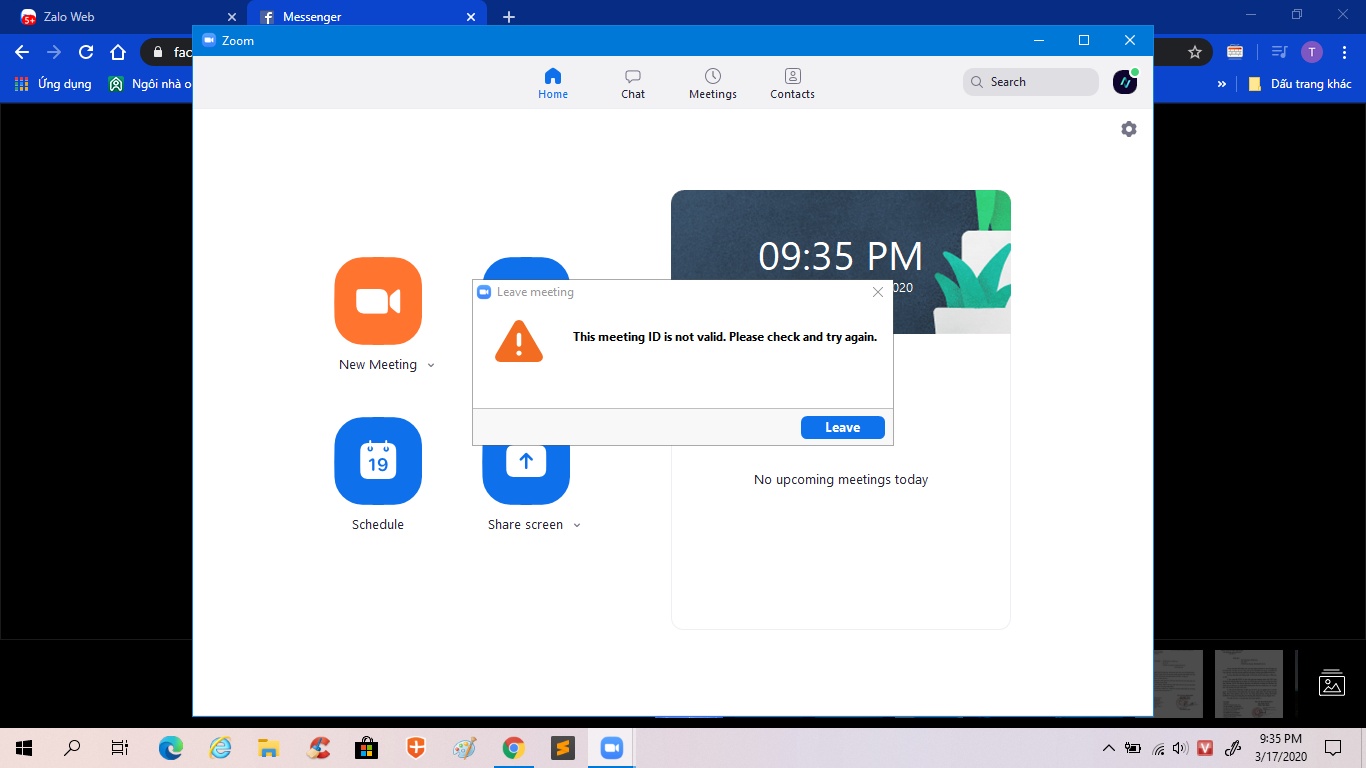Click the taskbar clock showing 9:35 PM
This screenshot has width=1366, height=768.
1280,747
